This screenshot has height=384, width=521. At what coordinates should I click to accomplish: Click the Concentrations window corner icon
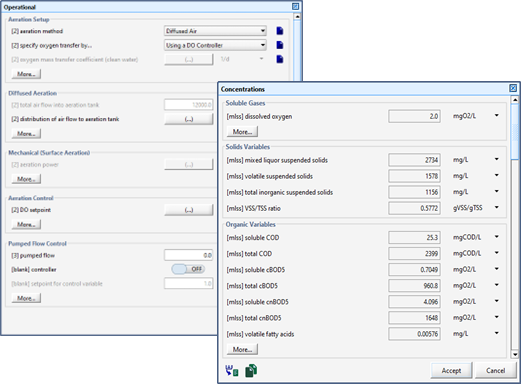513,88
